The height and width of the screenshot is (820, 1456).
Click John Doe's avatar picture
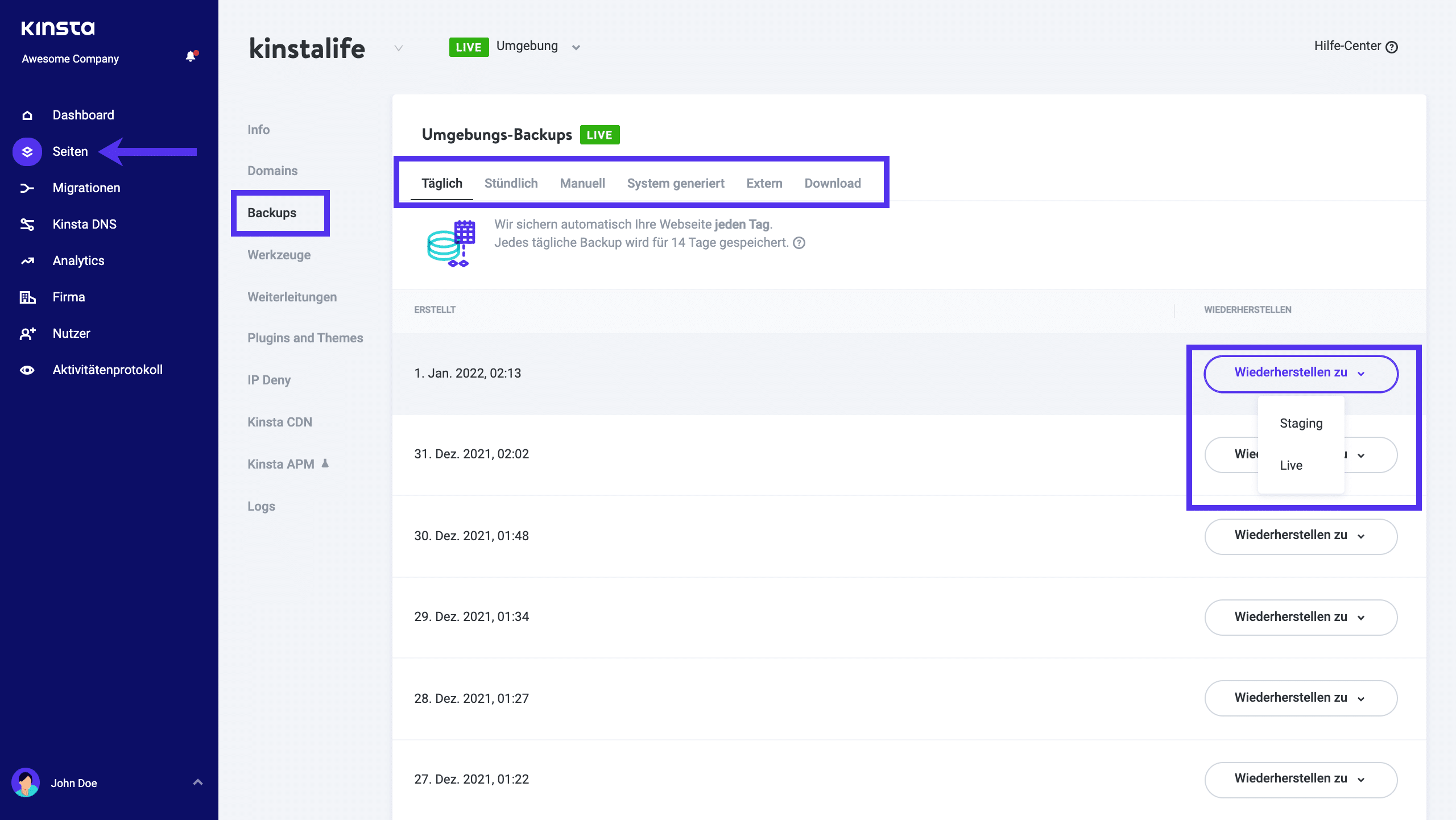(x=27, y=782)
